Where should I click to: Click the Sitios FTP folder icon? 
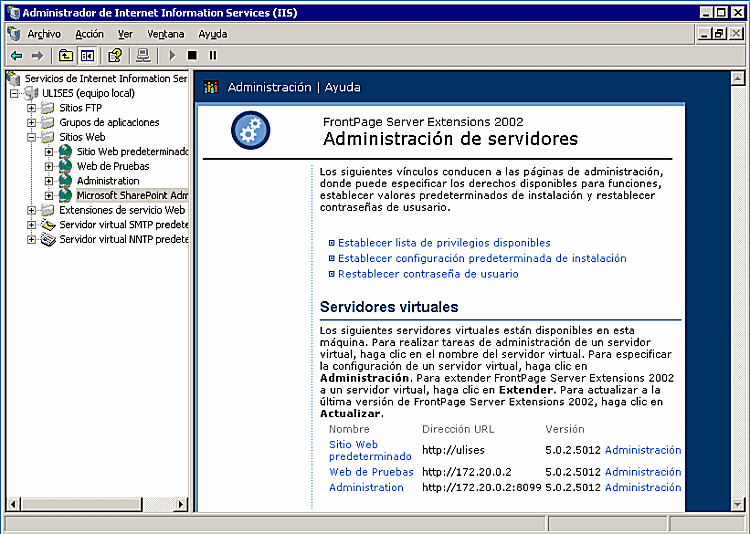pyautogui.click(x=47, y=108)
